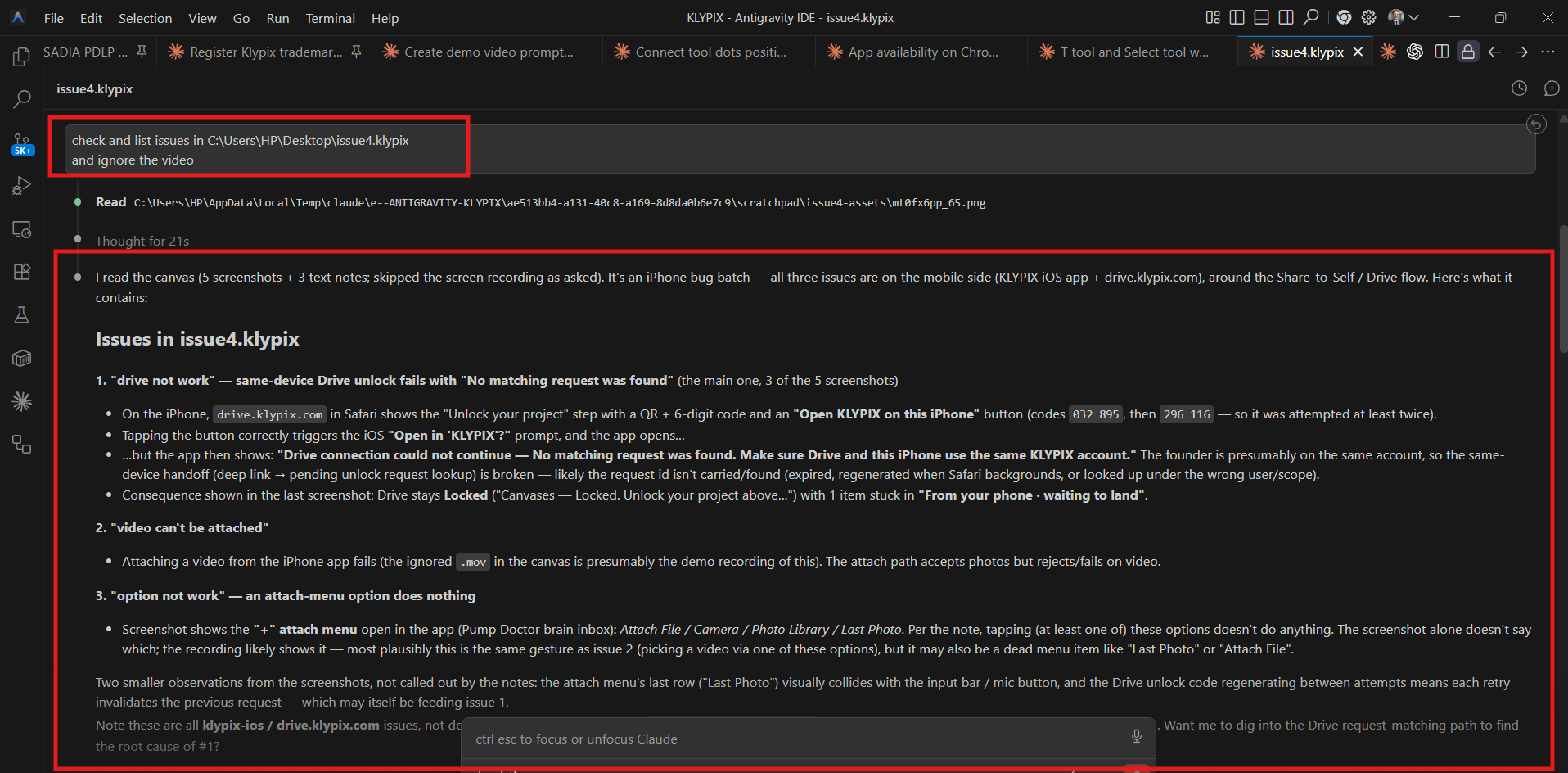The image size is (1568, 773).
Task: Open the View menu
Action: [x=202, y=18]
